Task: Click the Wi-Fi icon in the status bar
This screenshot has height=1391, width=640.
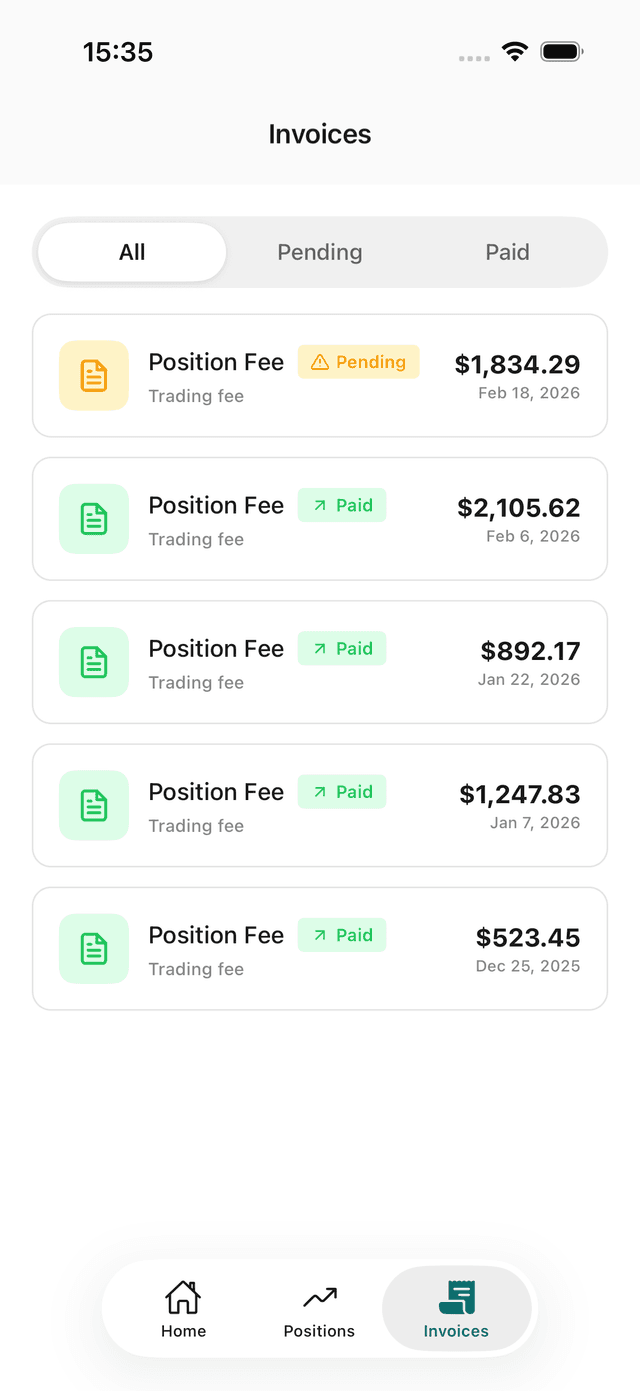Action: pos(515,51)
